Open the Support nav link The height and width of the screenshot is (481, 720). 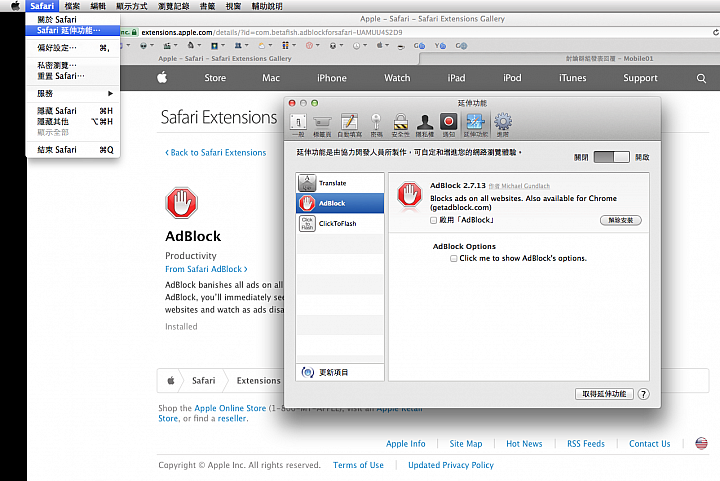tap(640, 78)
